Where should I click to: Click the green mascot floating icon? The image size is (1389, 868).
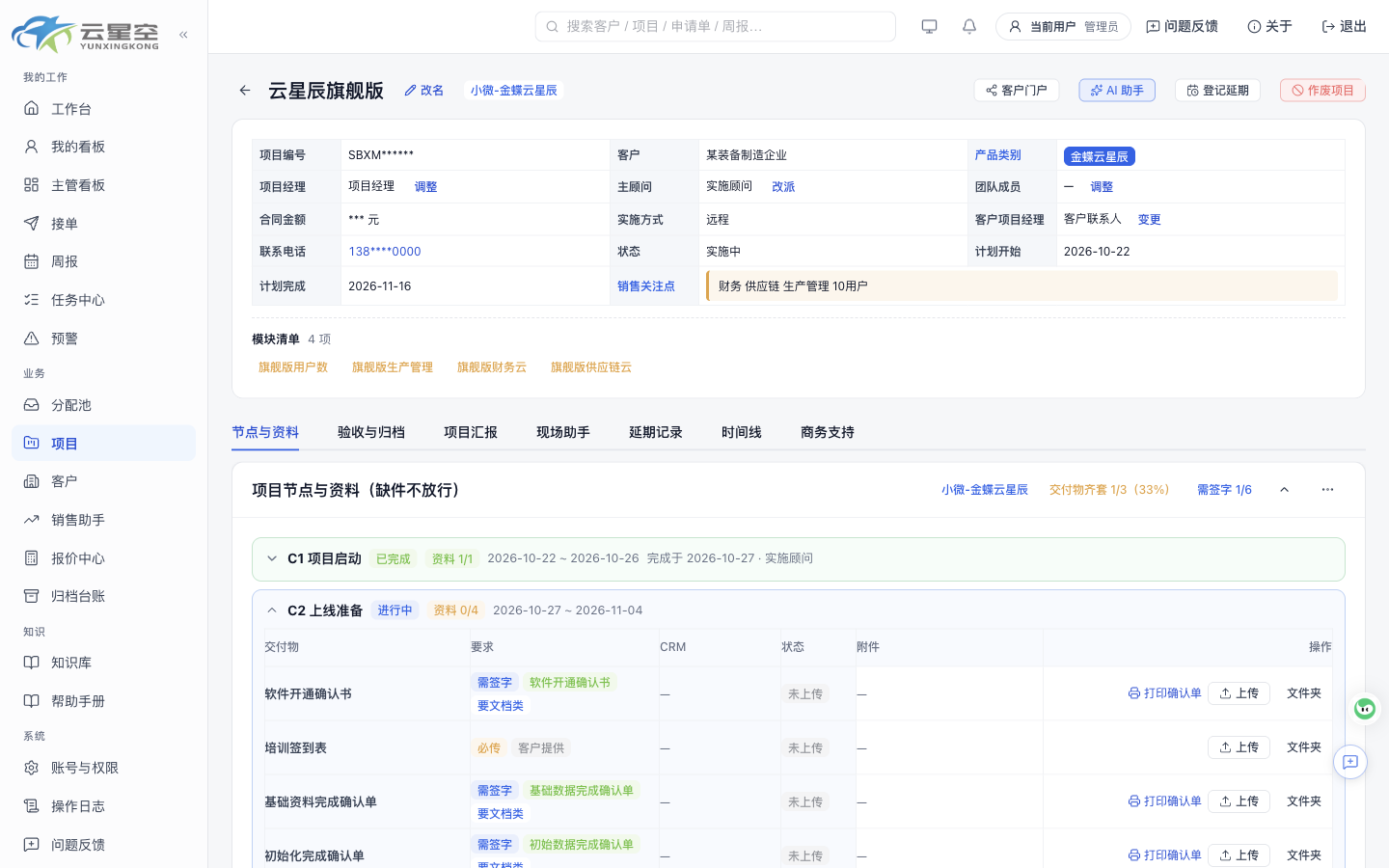[x=1364, y=709]
